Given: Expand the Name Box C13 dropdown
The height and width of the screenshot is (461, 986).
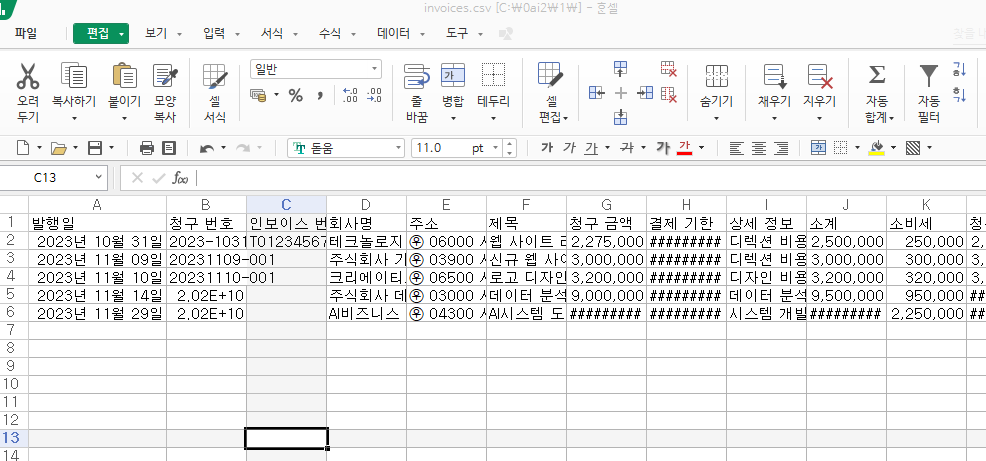Looking at the screenshot, I should point(98,178).
